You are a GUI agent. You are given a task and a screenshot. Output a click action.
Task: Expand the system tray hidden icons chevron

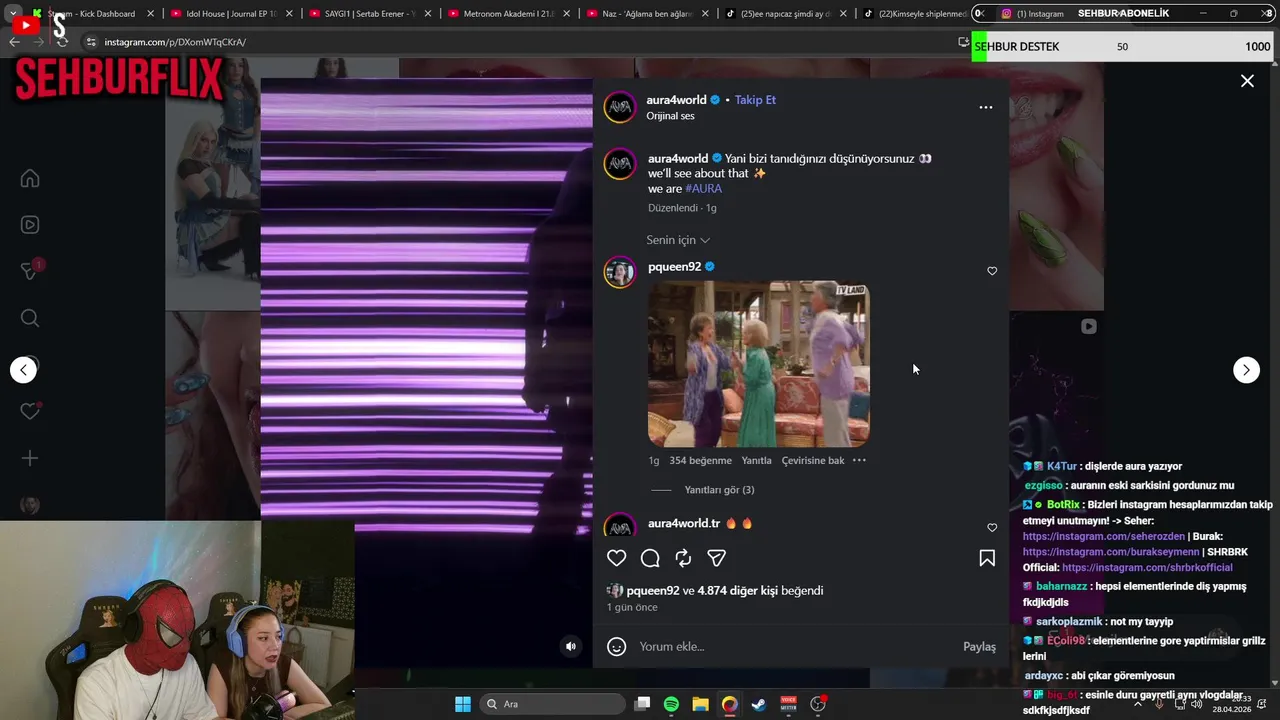point(1137,704)
